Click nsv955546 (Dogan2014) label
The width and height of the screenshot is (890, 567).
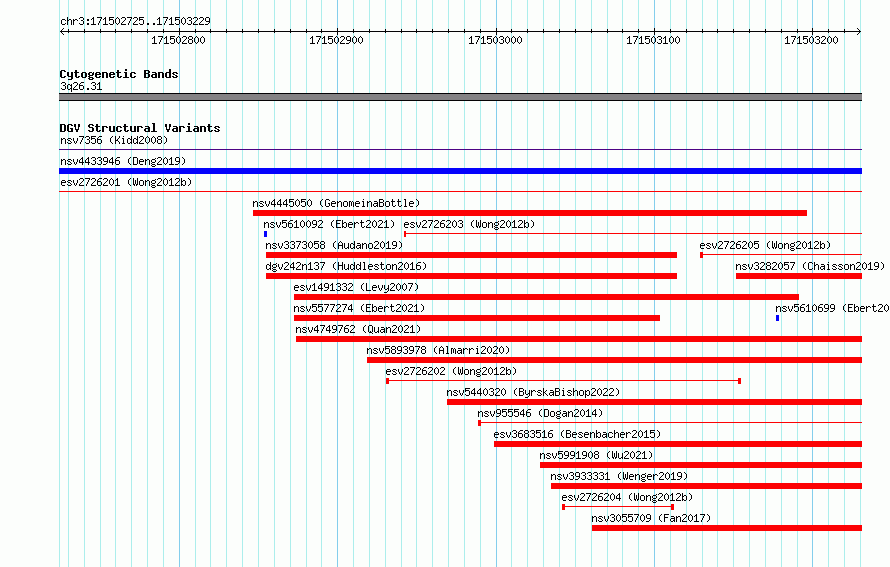point(540,413)
